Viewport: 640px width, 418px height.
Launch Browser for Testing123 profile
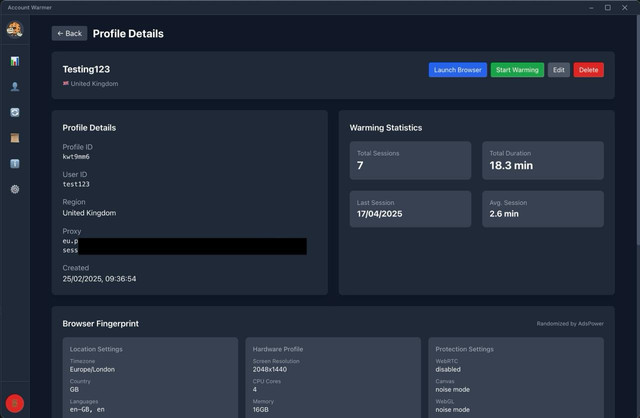pos(458,70)
